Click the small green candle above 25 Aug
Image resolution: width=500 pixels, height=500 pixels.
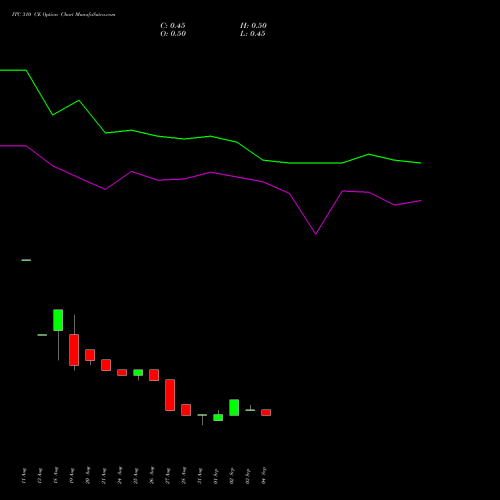(138, 372)
